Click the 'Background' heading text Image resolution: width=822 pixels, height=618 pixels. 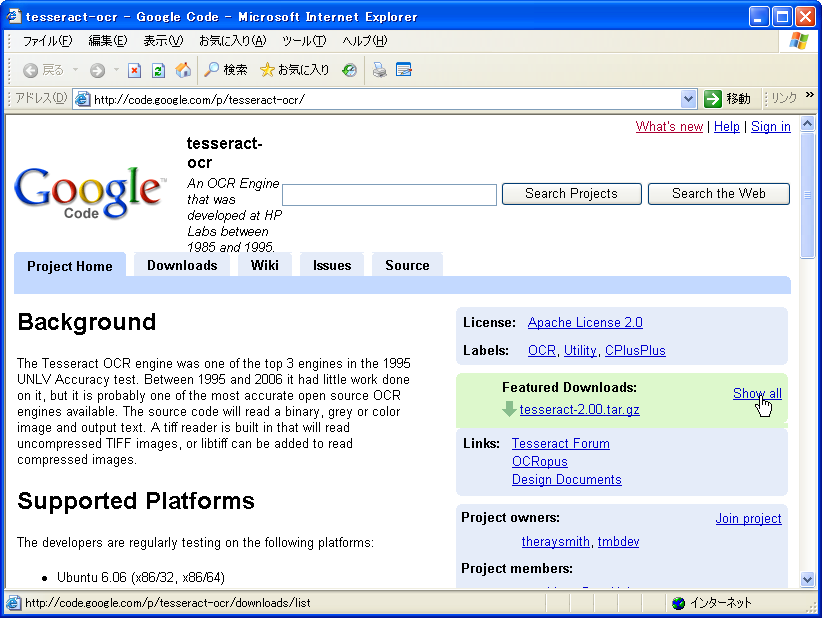[87, 322]
